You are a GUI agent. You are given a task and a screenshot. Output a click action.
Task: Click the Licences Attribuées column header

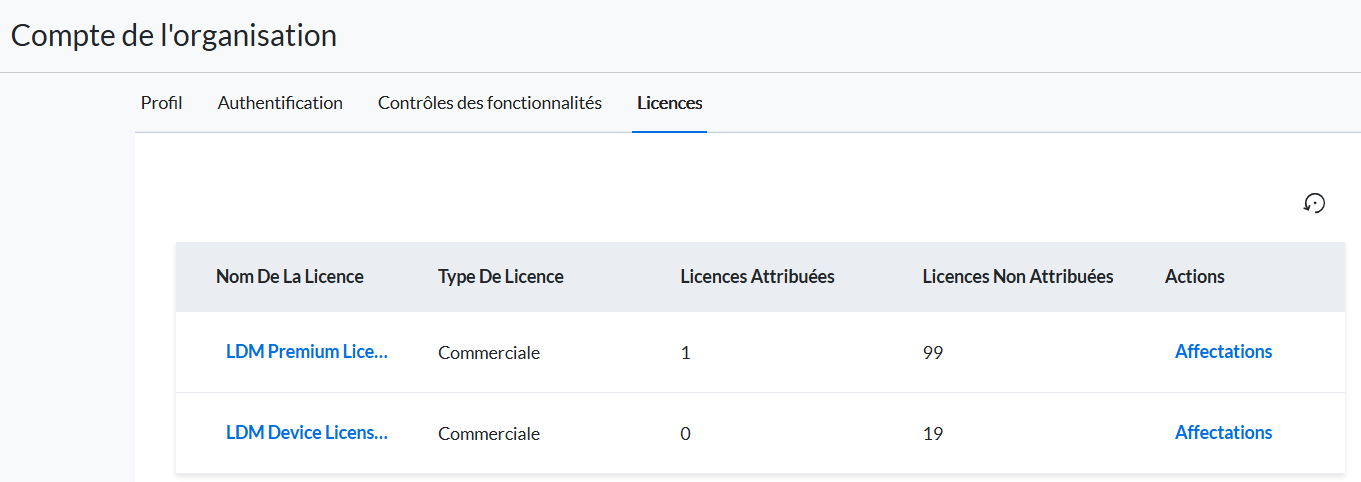click(x=758, y=277)
